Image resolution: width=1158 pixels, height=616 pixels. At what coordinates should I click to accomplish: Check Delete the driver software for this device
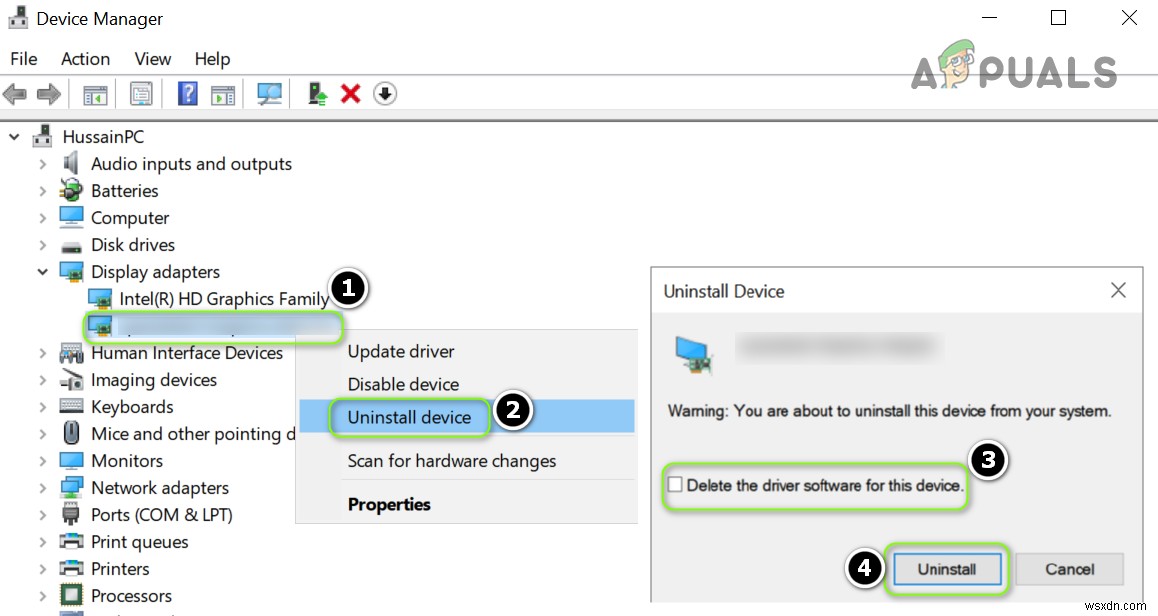click(x=676, y=484)
